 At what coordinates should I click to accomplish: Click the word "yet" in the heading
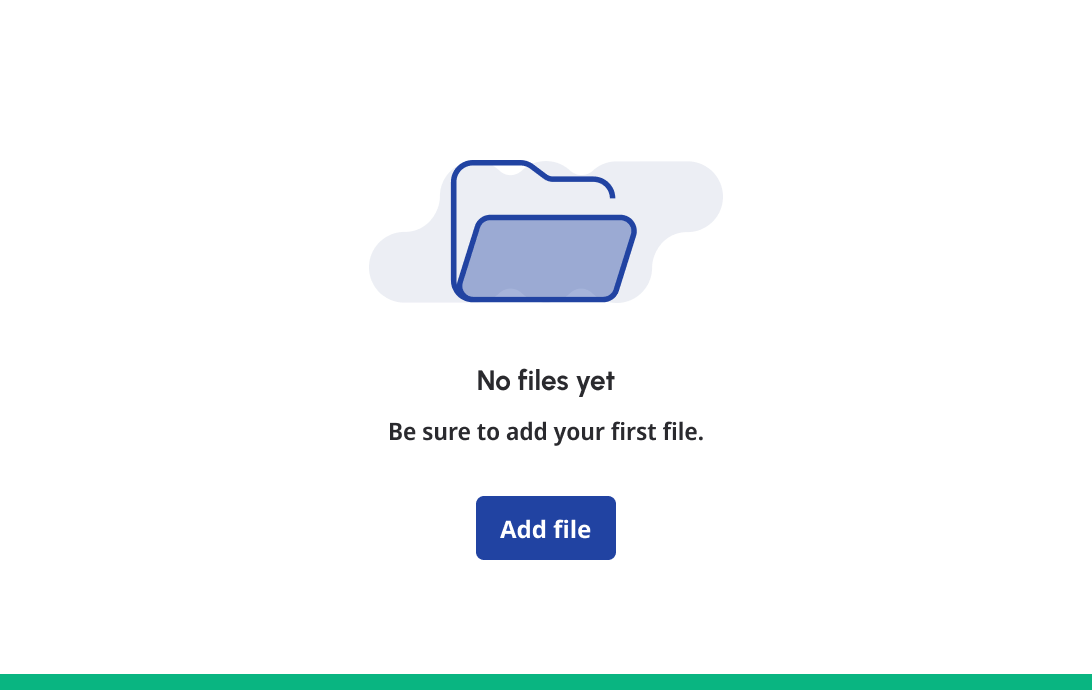595,382
